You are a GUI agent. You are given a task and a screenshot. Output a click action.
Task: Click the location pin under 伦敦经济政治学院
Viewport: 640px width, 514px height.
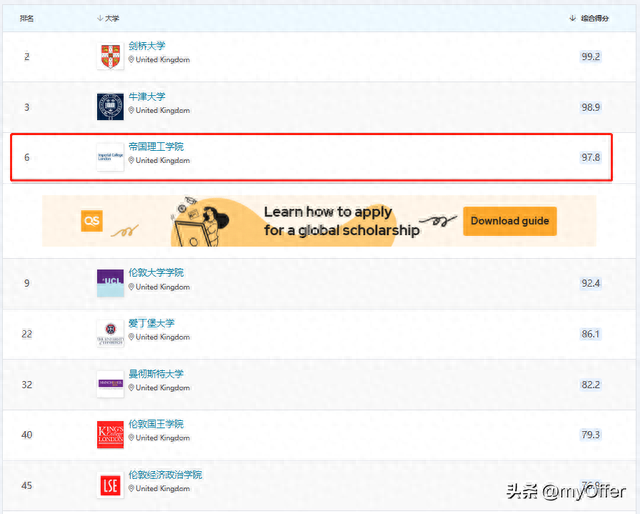(131, 488)
